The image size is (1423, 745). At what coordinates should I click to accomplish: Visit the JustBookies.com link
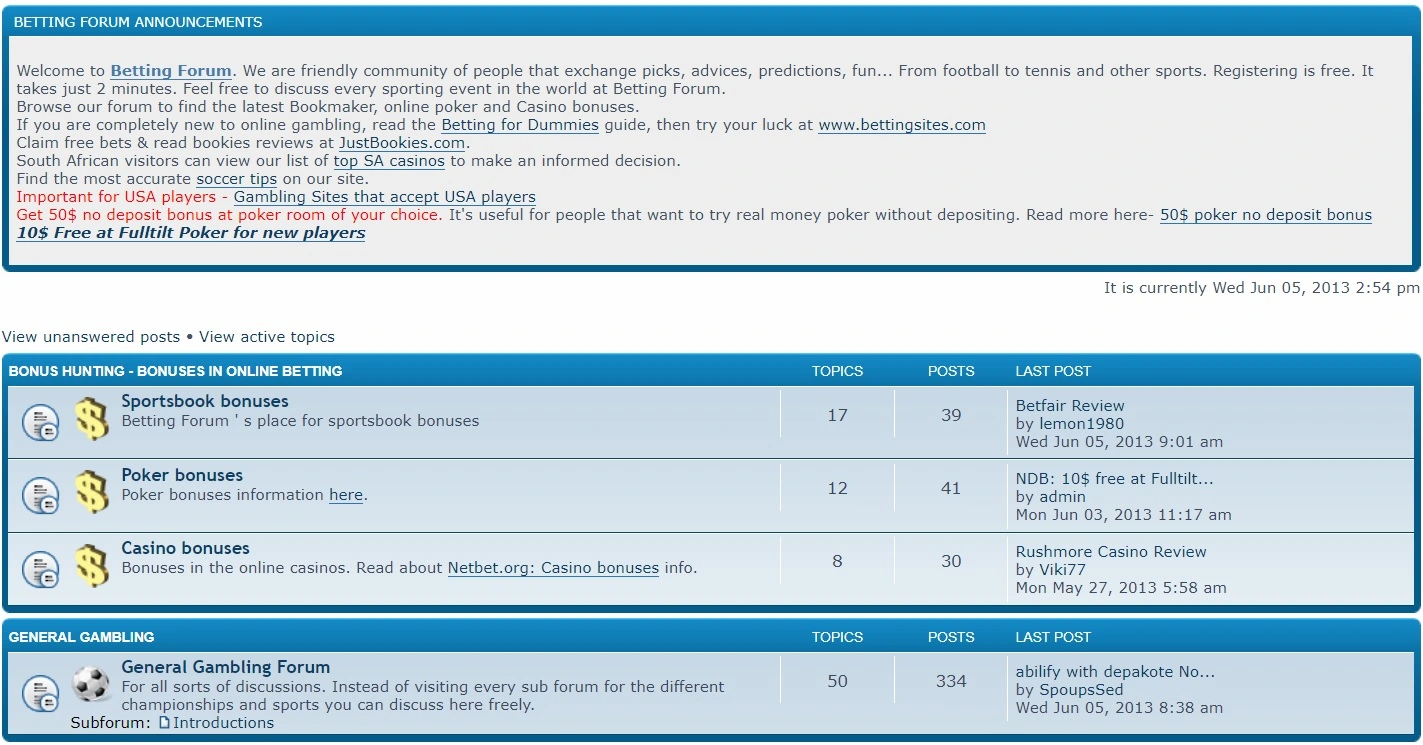pos(402,143)
